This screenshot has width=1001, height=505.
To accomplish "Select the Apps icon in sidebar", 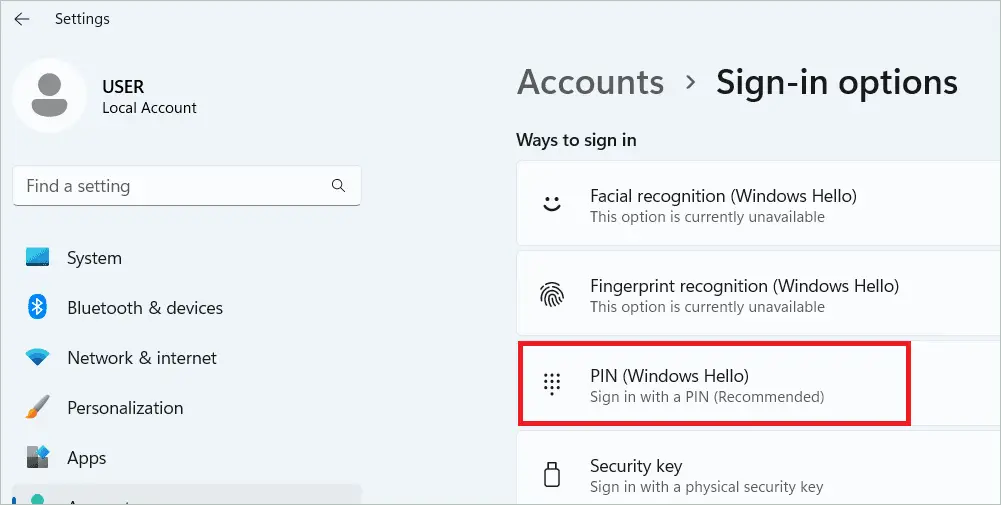I will click(38, 457).
